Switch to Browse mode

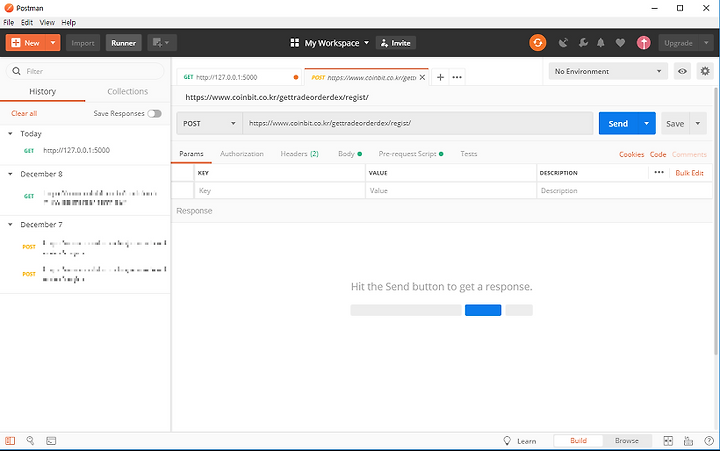point(627,441)
